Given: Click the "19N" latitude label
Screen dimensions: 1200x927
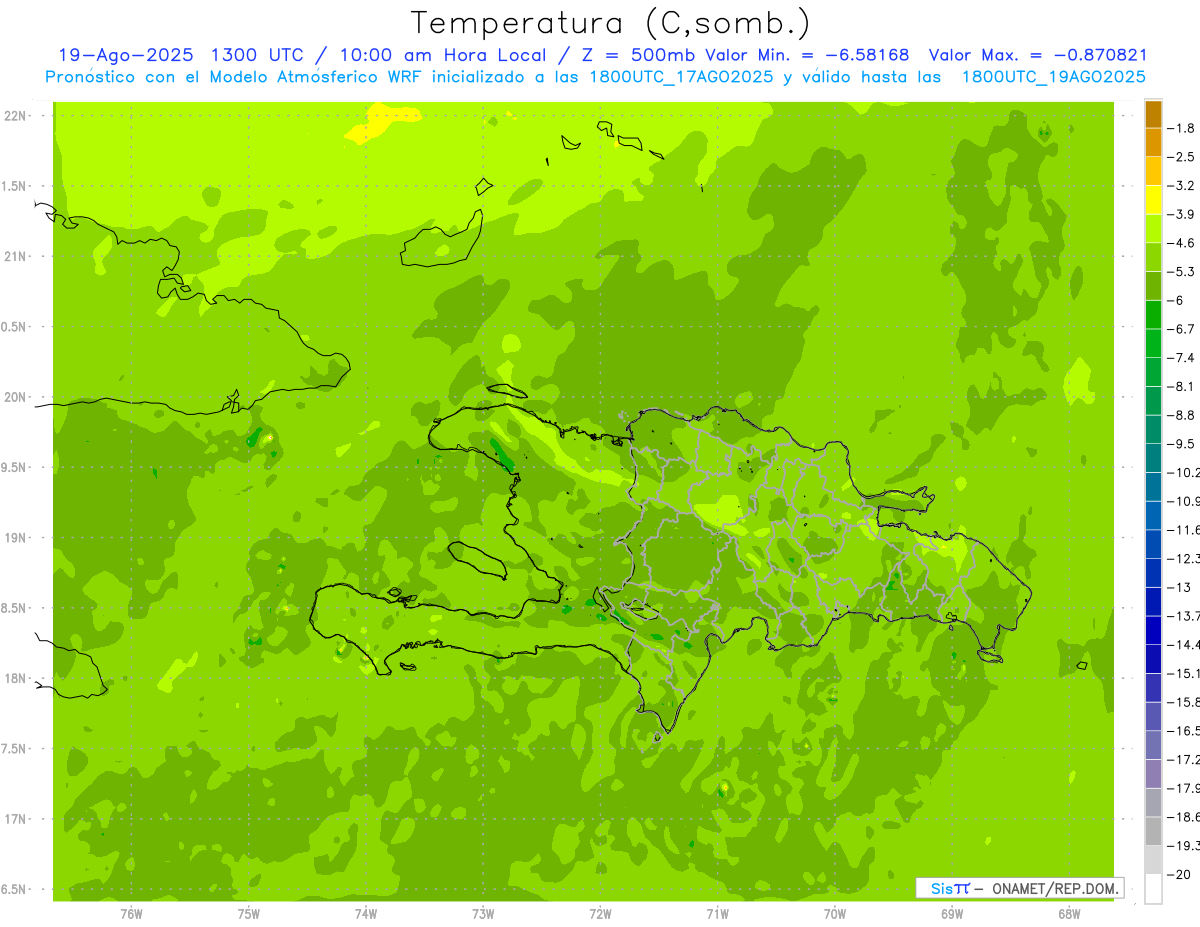Looking at the screenshot, I should tap(17, 538).
